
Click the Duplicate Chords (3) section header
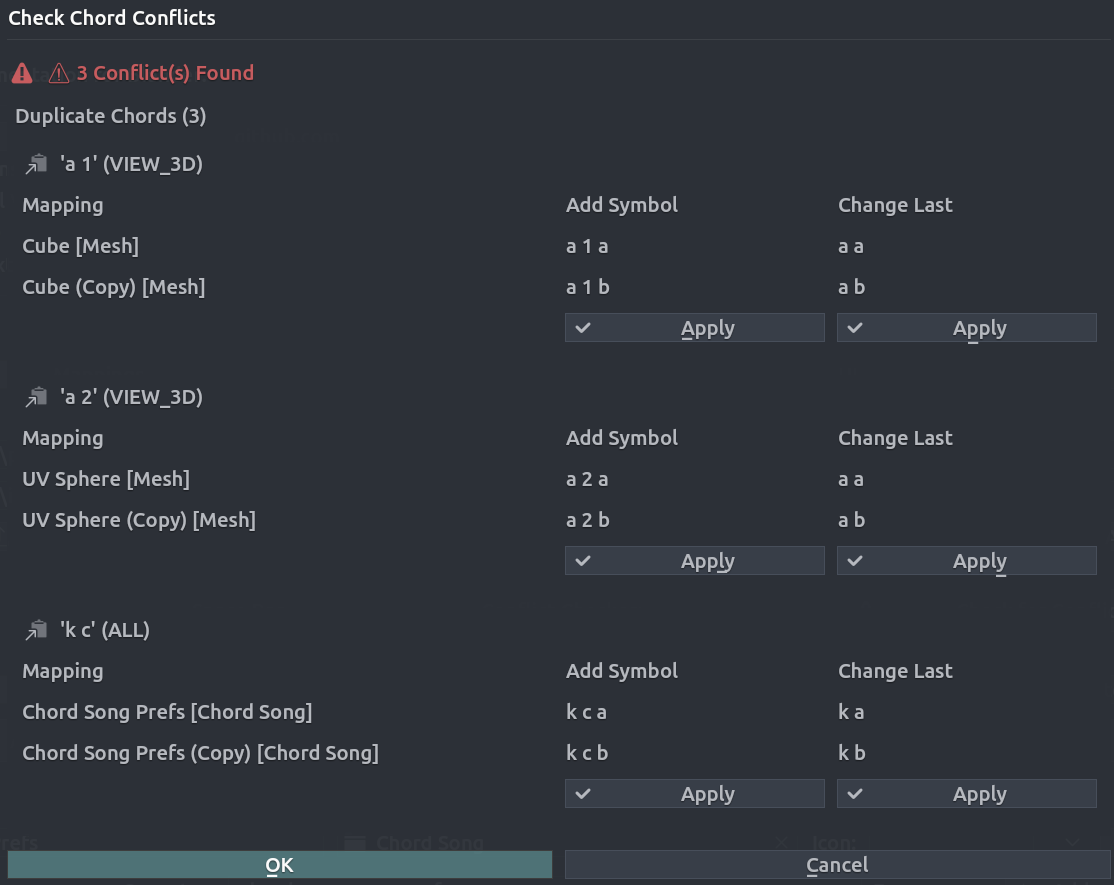(x=111, y=116)
